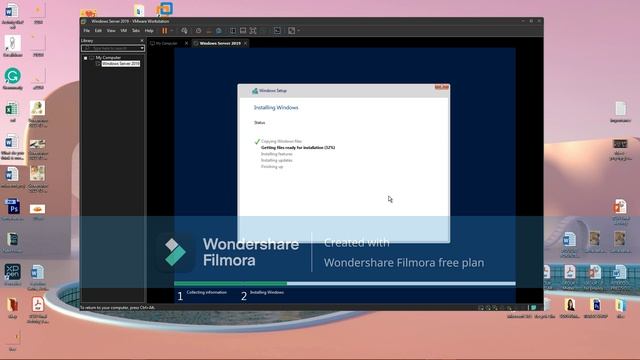Open the View menu
Screen dimensions: 640x360
click(x=111, y=31)
